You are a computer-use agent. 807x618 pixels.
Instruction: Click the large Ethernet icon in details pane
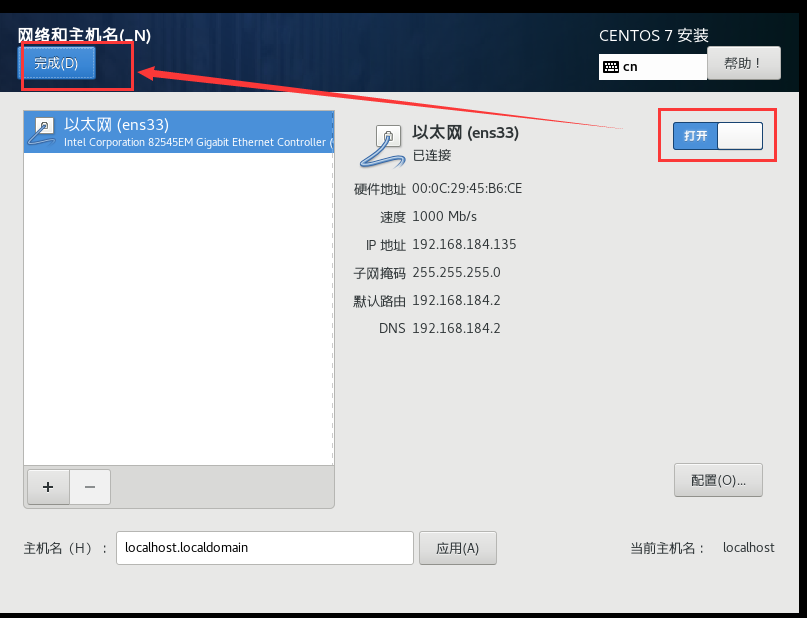382,146
